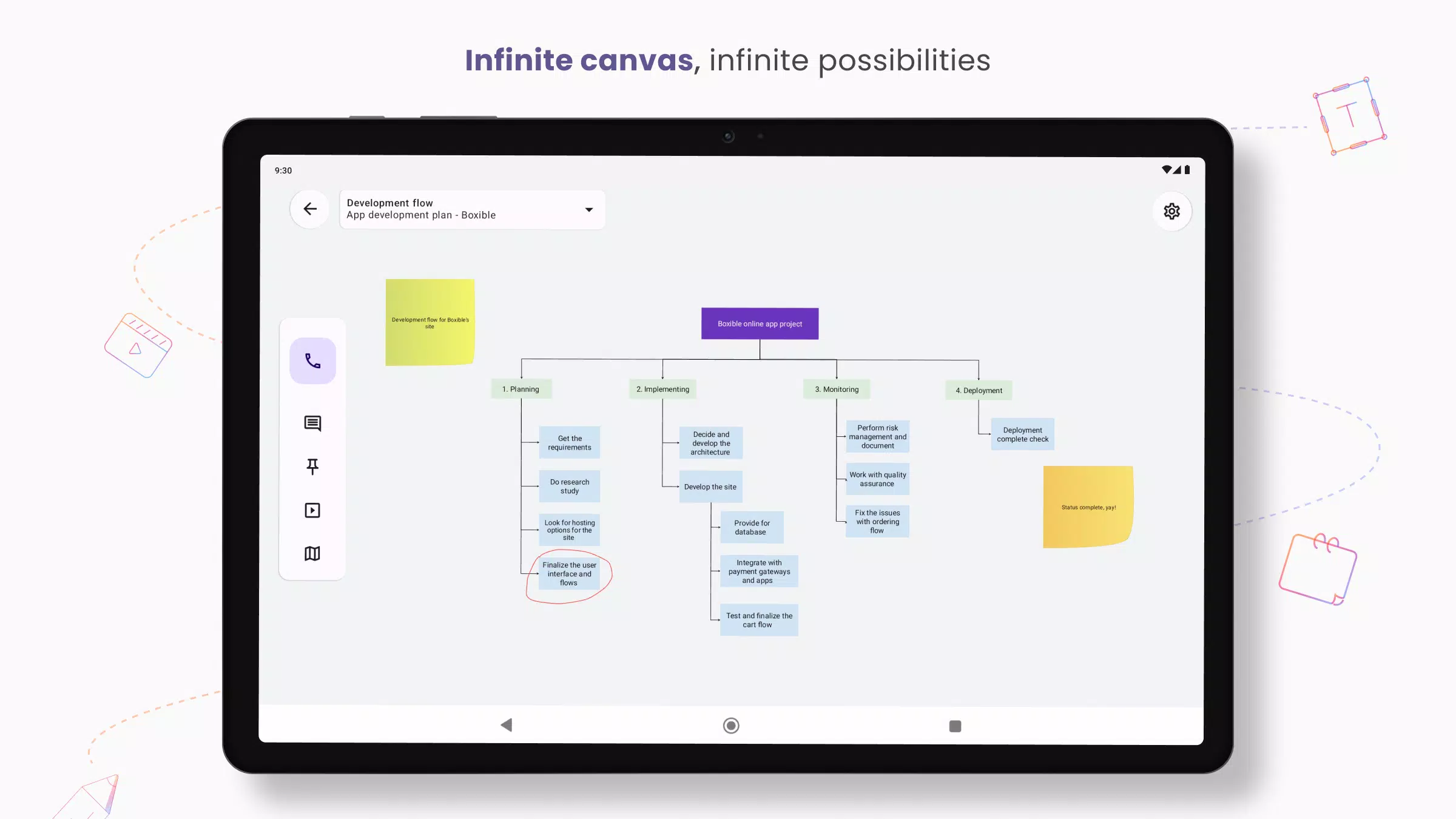Open settings via the gear icon
This screenshot has width=1456, height=819.
[x=1171, y=211]
